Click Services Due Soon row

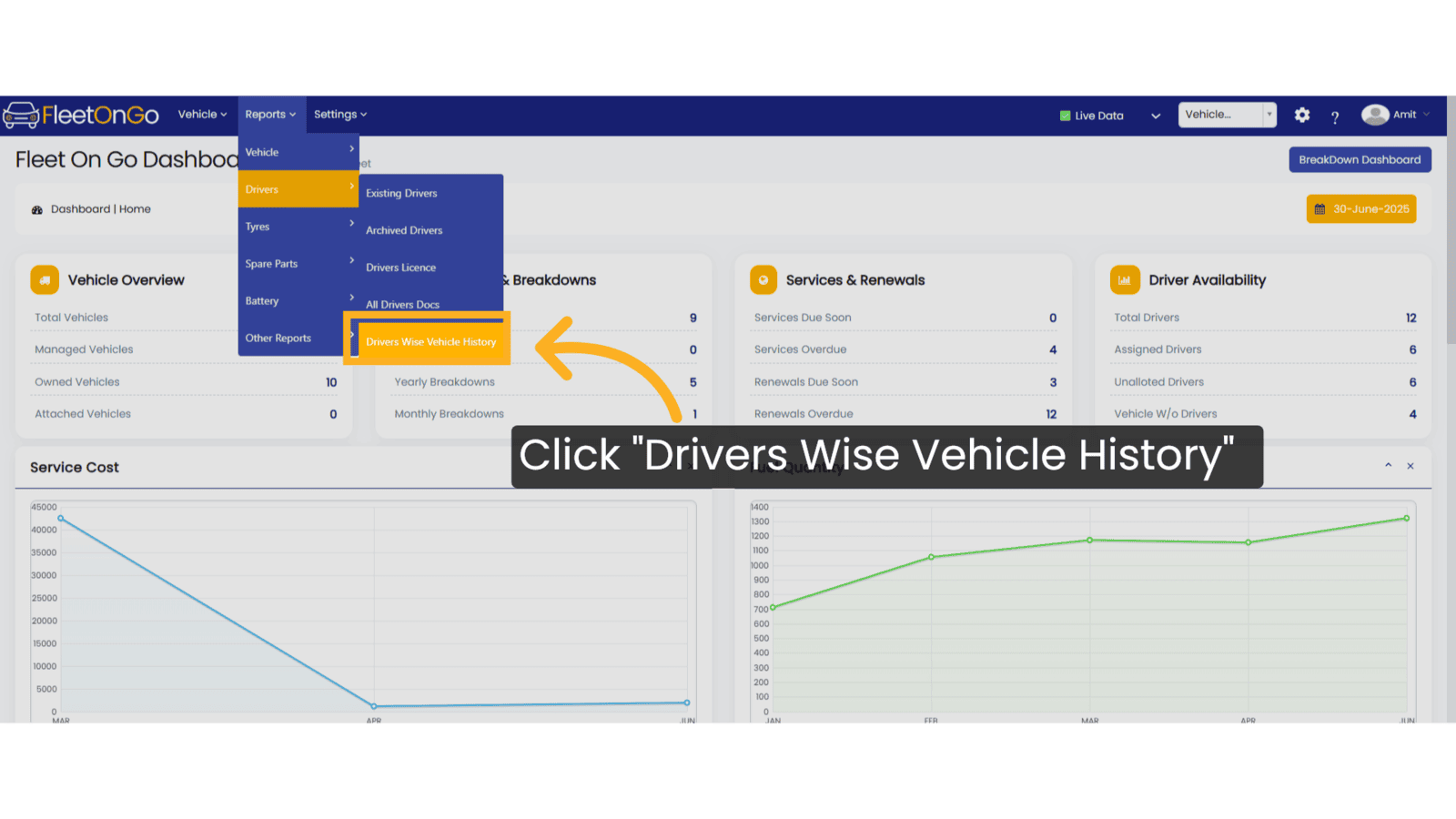[x=905, y=318]
